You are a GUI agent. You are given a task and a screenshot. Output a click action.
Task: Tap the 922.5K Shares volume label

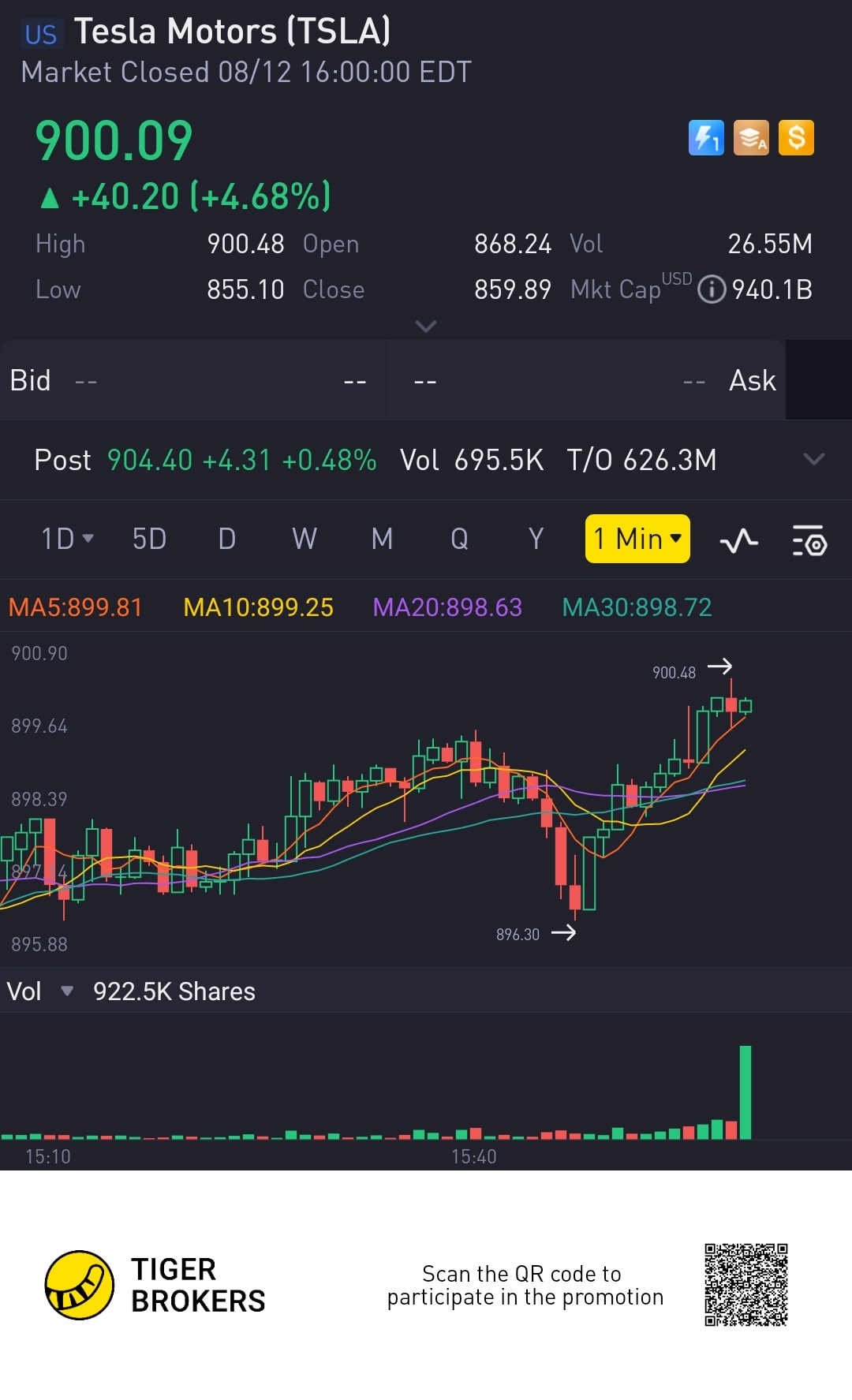pyautogui.click(x=174, y=991)
